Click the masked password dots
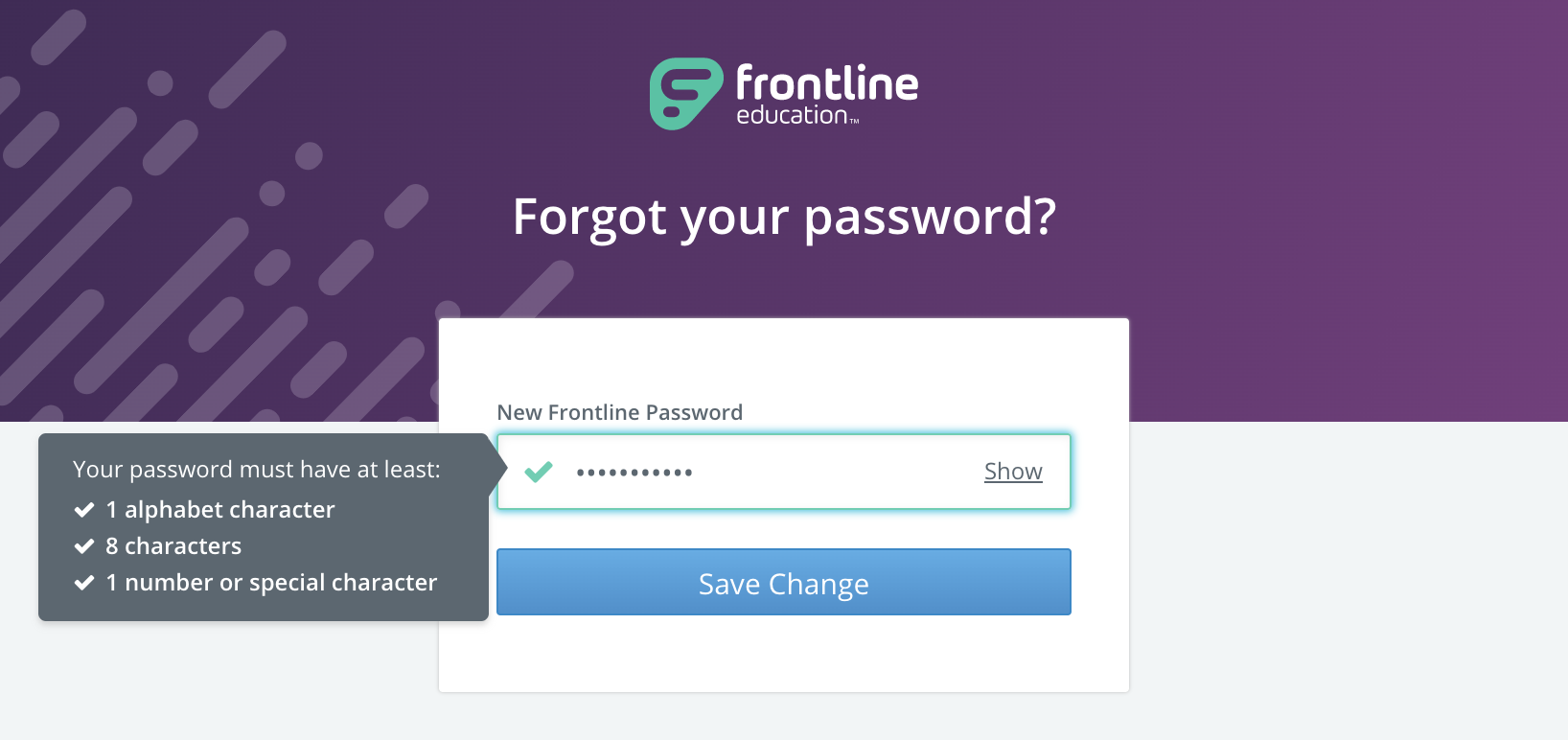 (634, 473)
